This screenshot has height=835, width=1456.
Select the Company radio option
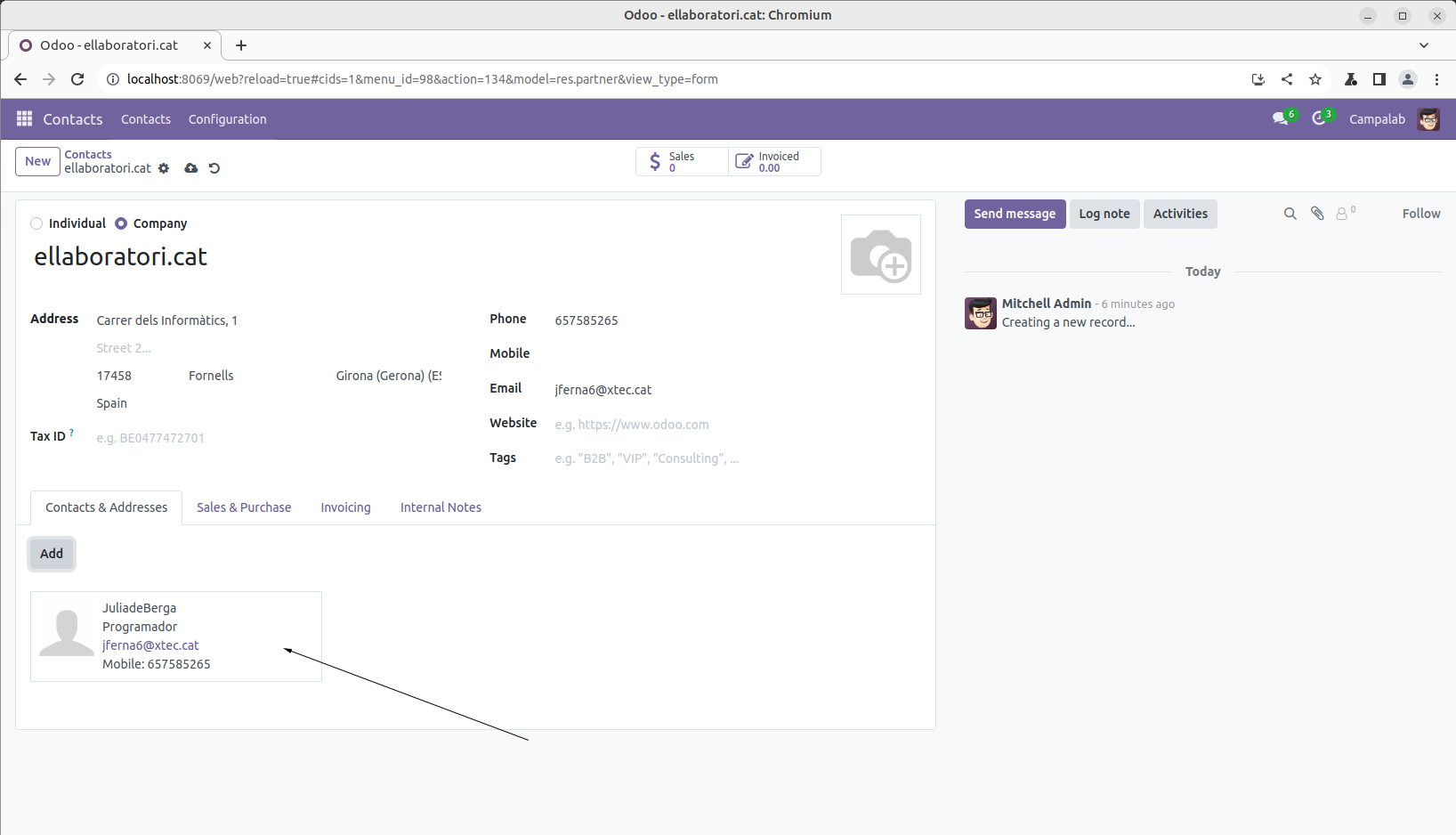click(x=121, y=223)
